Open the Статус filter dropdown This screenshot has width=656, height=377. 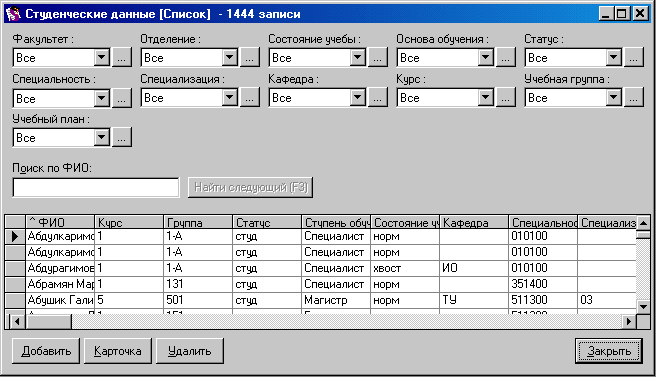(x=614, y=57)
